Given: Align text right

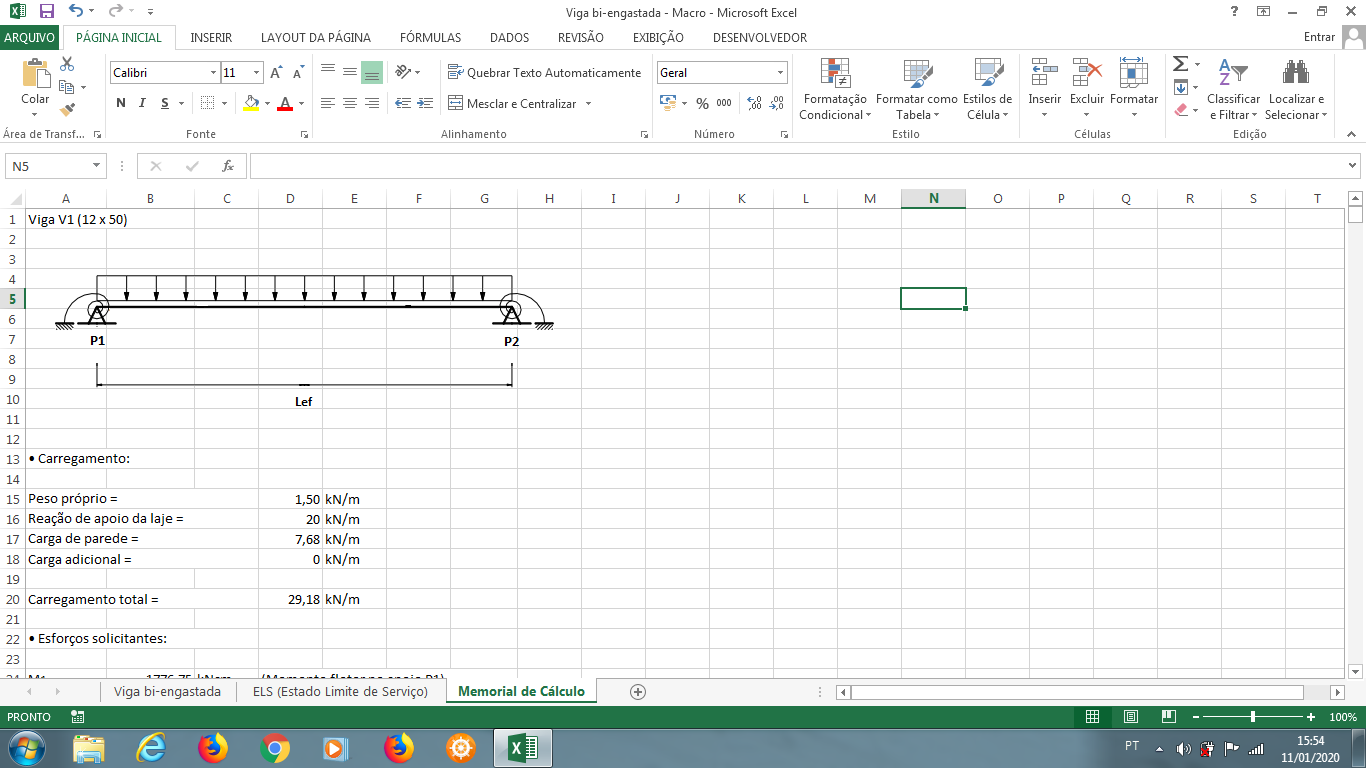Looking at the screenshot, I should click(x=372, y=103).
